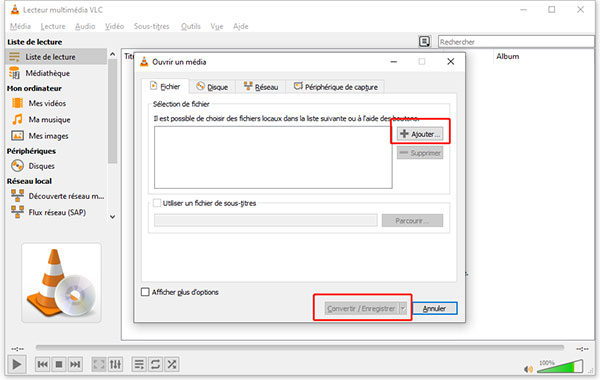600x380 pixels.
Task: Mute audio via the speaker icon
Action: pos(528,369)
